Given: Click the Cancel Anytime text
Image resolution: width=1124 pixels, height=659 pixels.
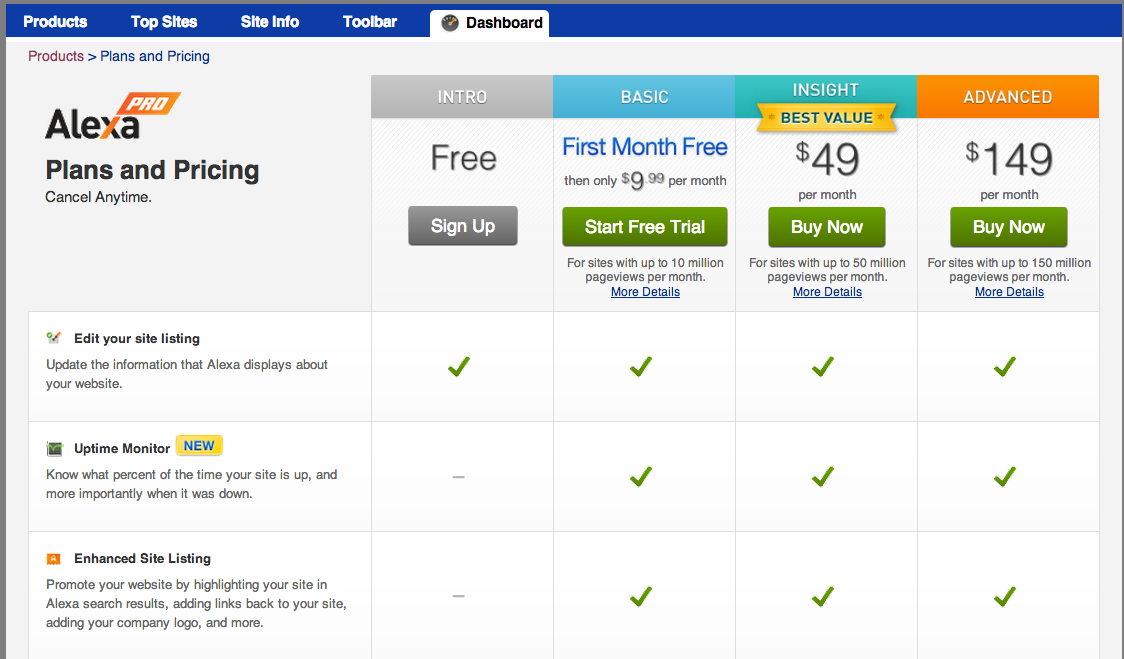Looking at the screenshot, I should [98, 197].
